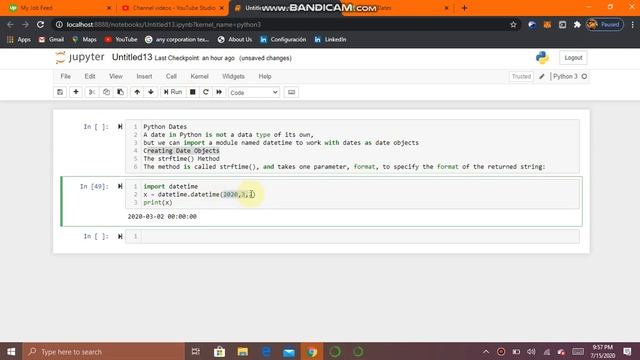Viewport: 640px width, 360px height.
Task: Open the View menu
Action: coord(116,76)
